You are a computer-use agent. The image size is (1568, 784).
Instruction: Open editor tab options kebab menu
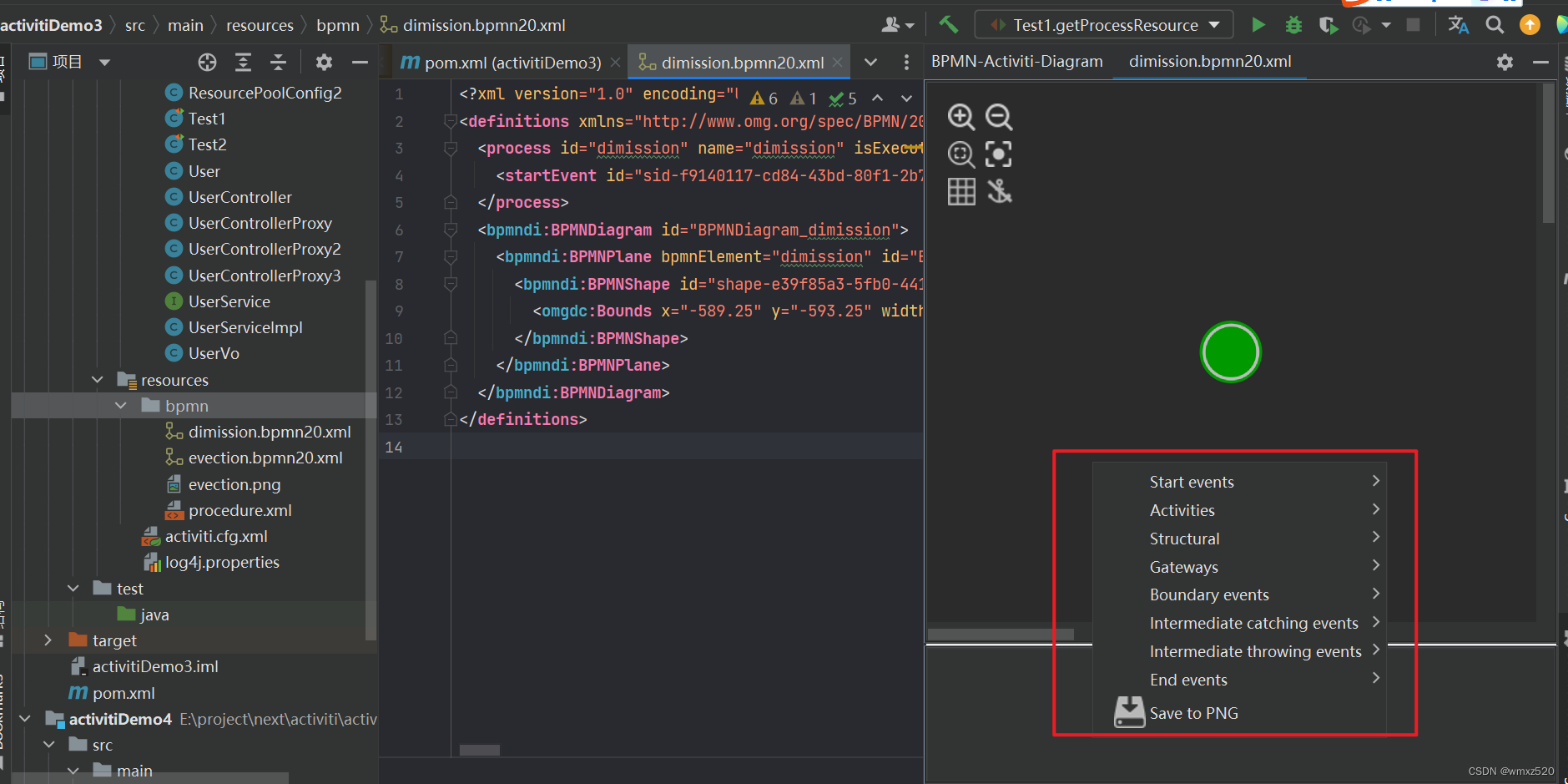click(x=906, y=63)
